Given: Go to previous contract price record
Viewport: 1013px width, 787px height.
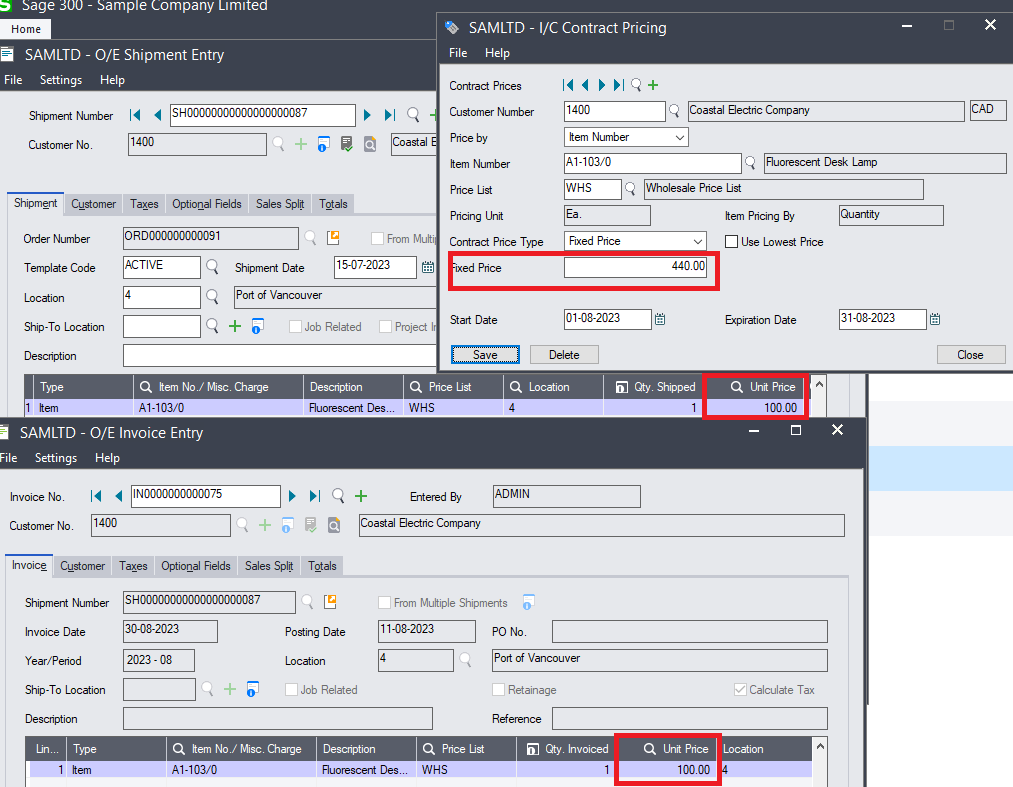Looking at the screenshot, I should point(585,85).
